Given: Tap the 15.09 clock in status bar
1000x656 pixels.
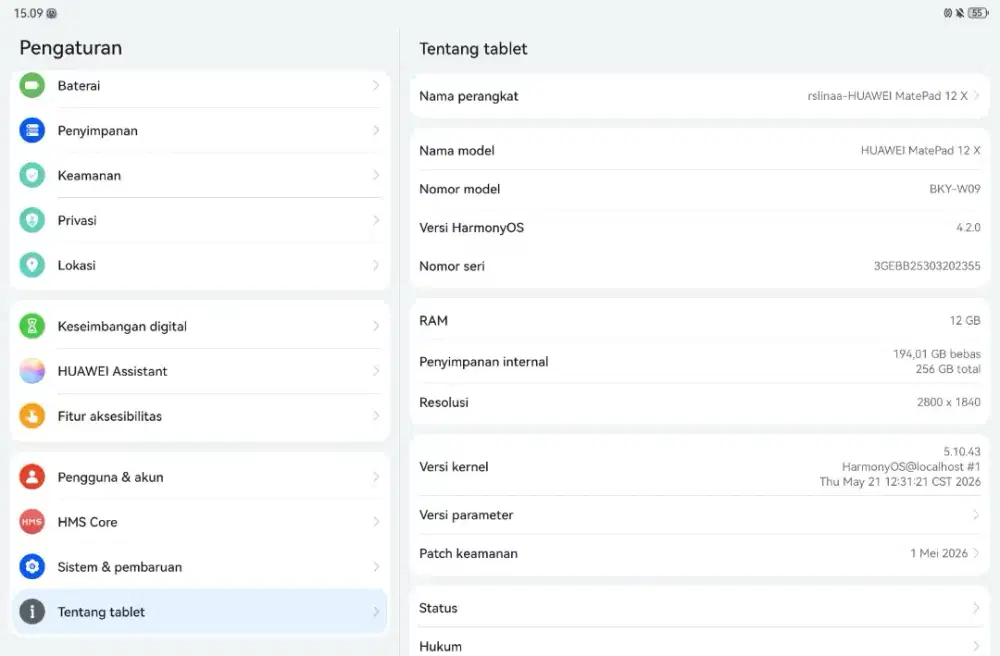Looking at the screenshot, I should 28,13.
